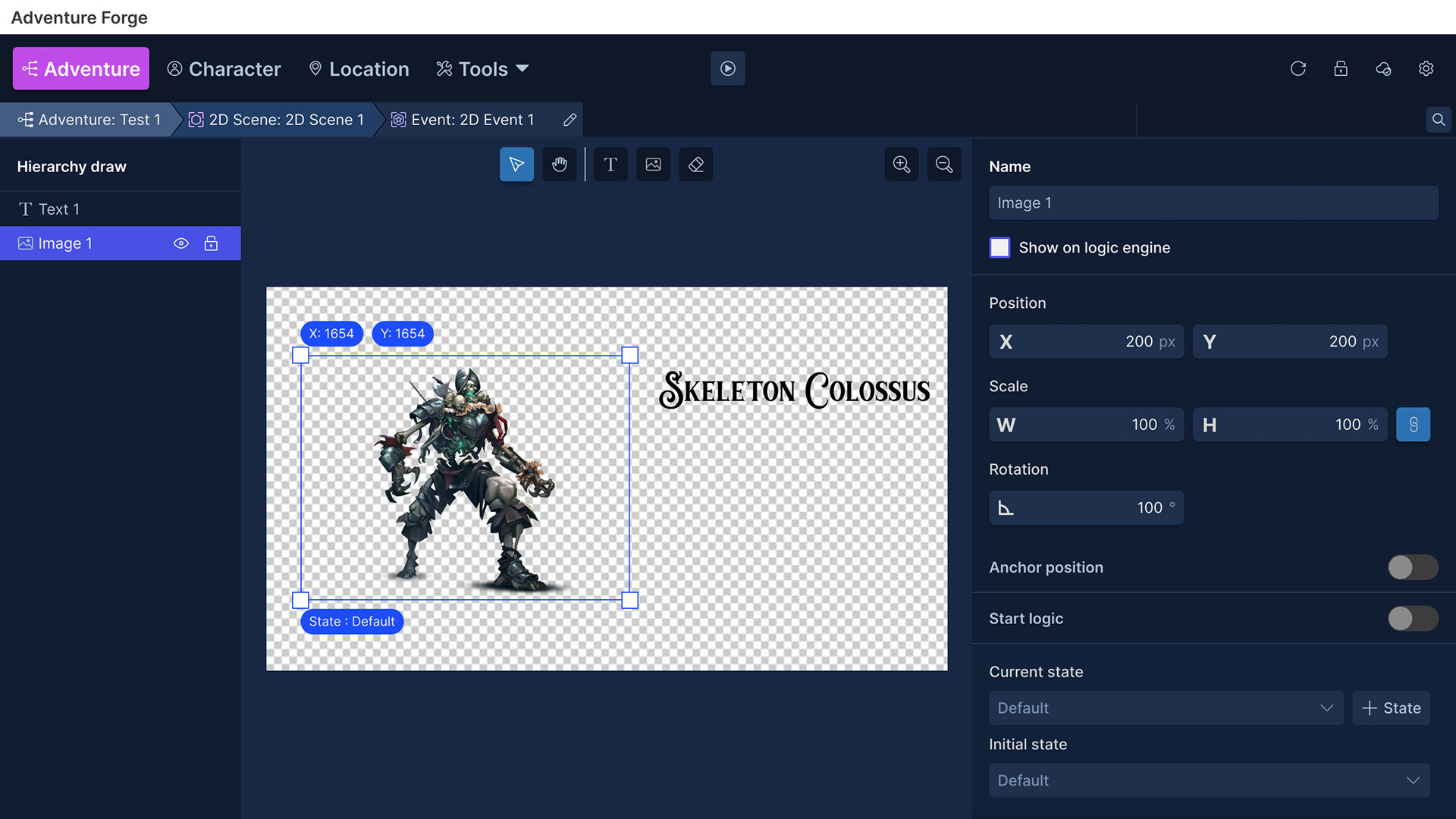This screenshot has width=1456, height=819.
Task: Select the arrow selection tool
Action: click(x=516, y=164)
